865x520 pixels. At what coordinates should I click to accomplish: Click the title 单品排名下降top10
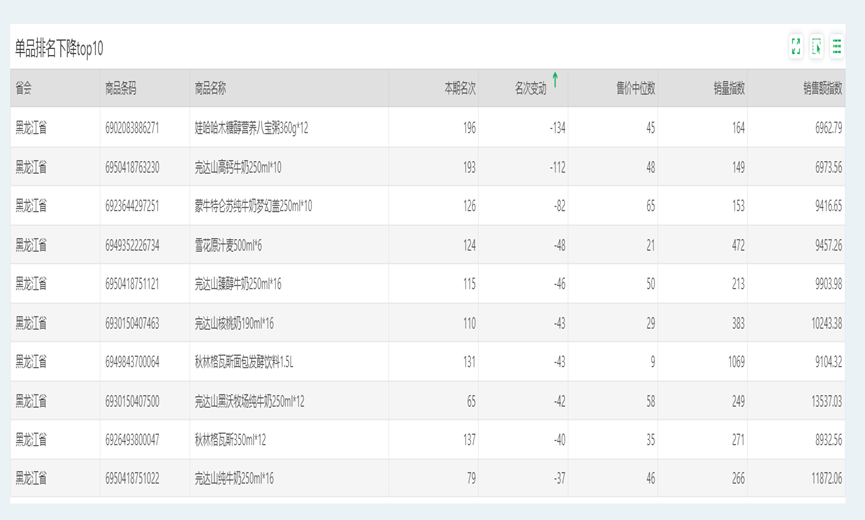[x=59, y=49]
